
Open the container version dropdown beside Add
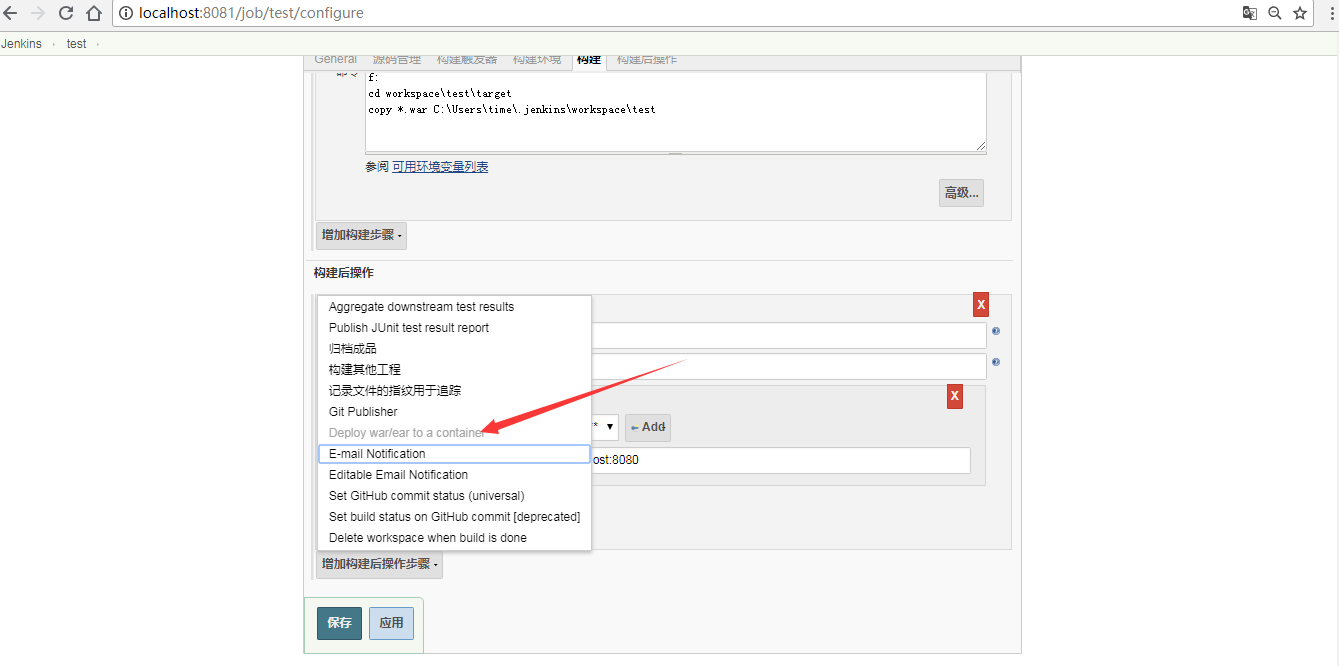pos(604,427)
